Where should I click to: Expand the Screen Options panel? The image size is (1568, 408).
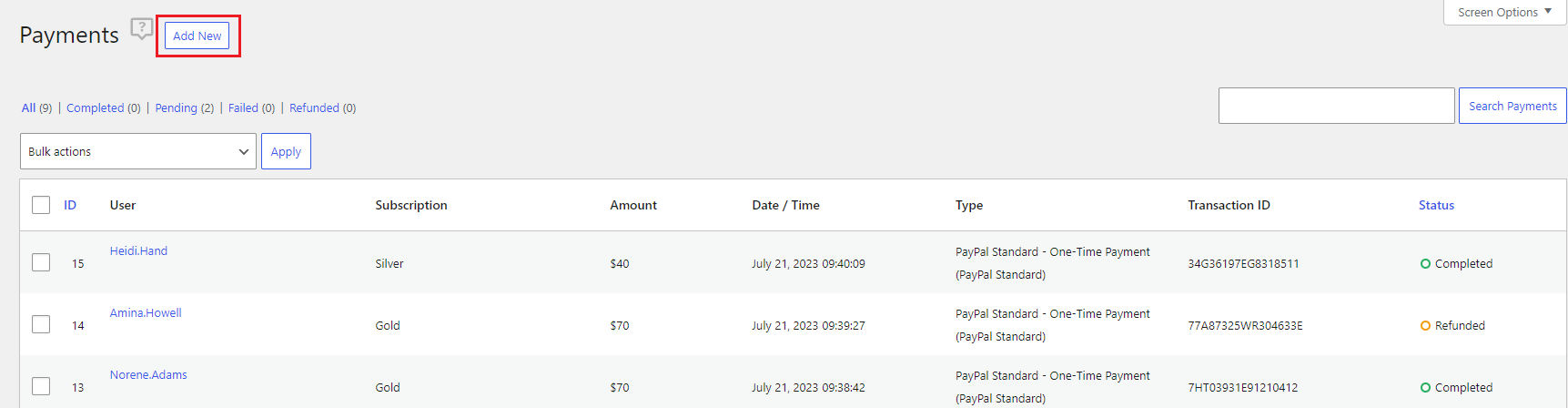1504,12
